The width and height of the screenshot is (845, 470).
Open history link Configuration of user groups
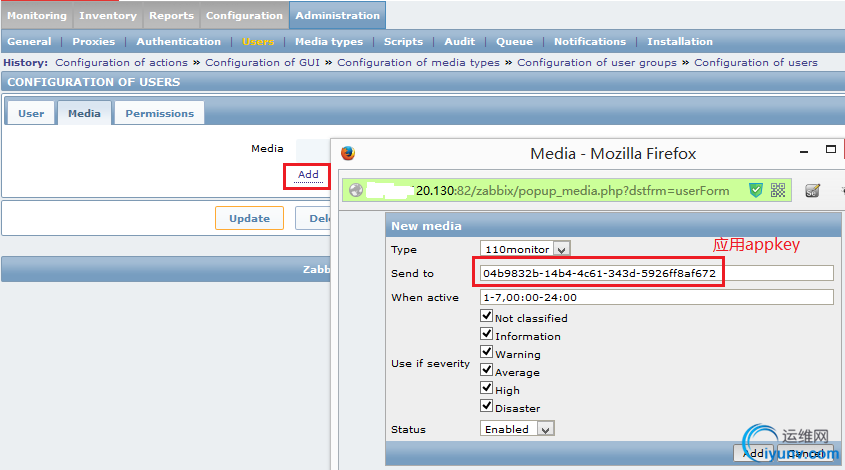[x=597, y=63]
